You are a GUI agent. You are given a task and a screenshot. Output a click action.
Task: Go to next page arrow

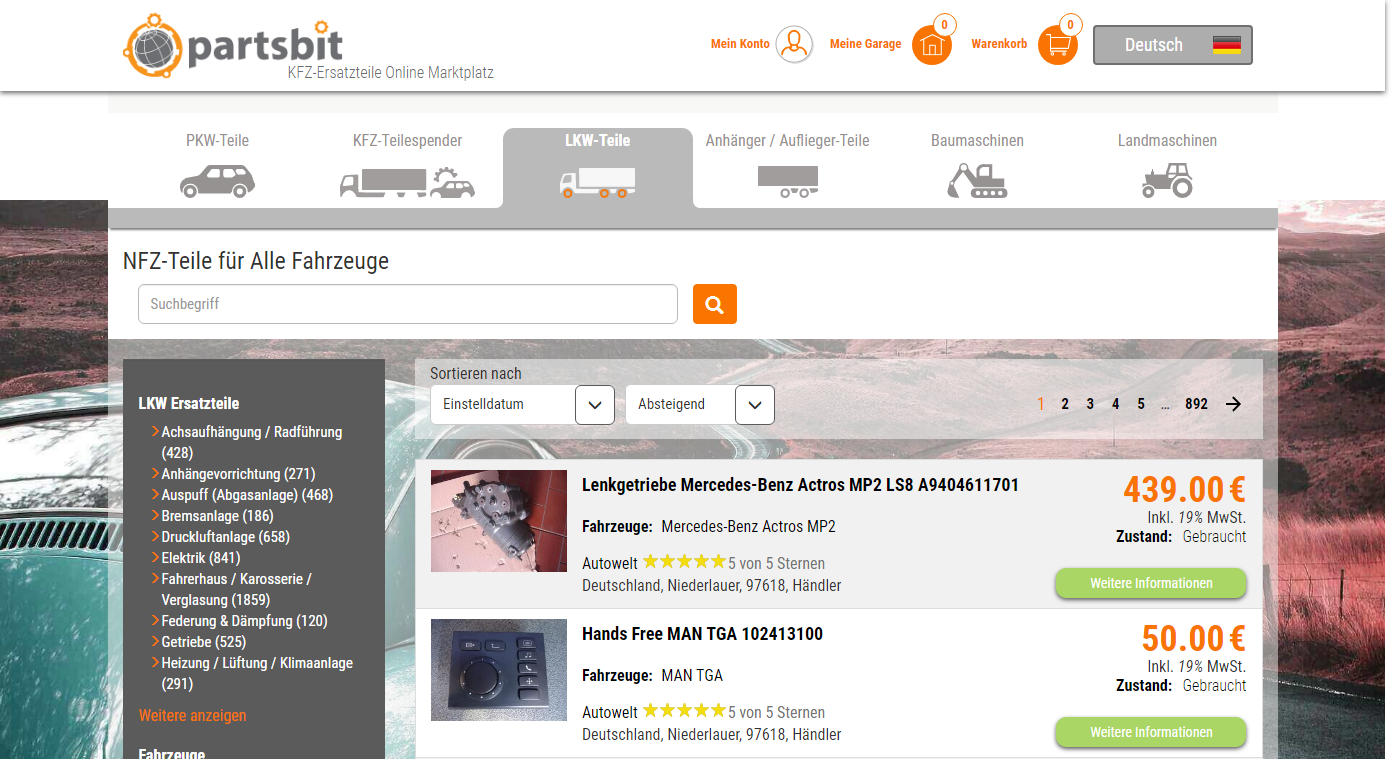pos(1233,404)
